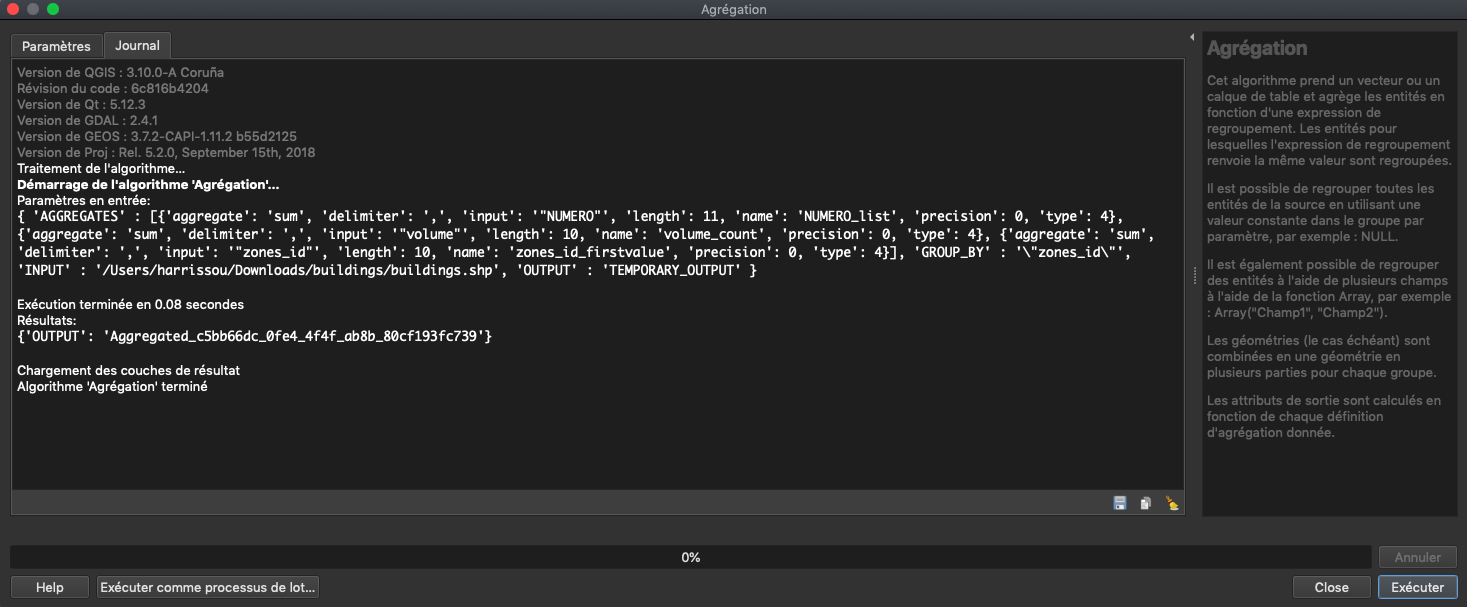Select the Journal tab
Screen dimensions: 1467x607
click(137, 45)
